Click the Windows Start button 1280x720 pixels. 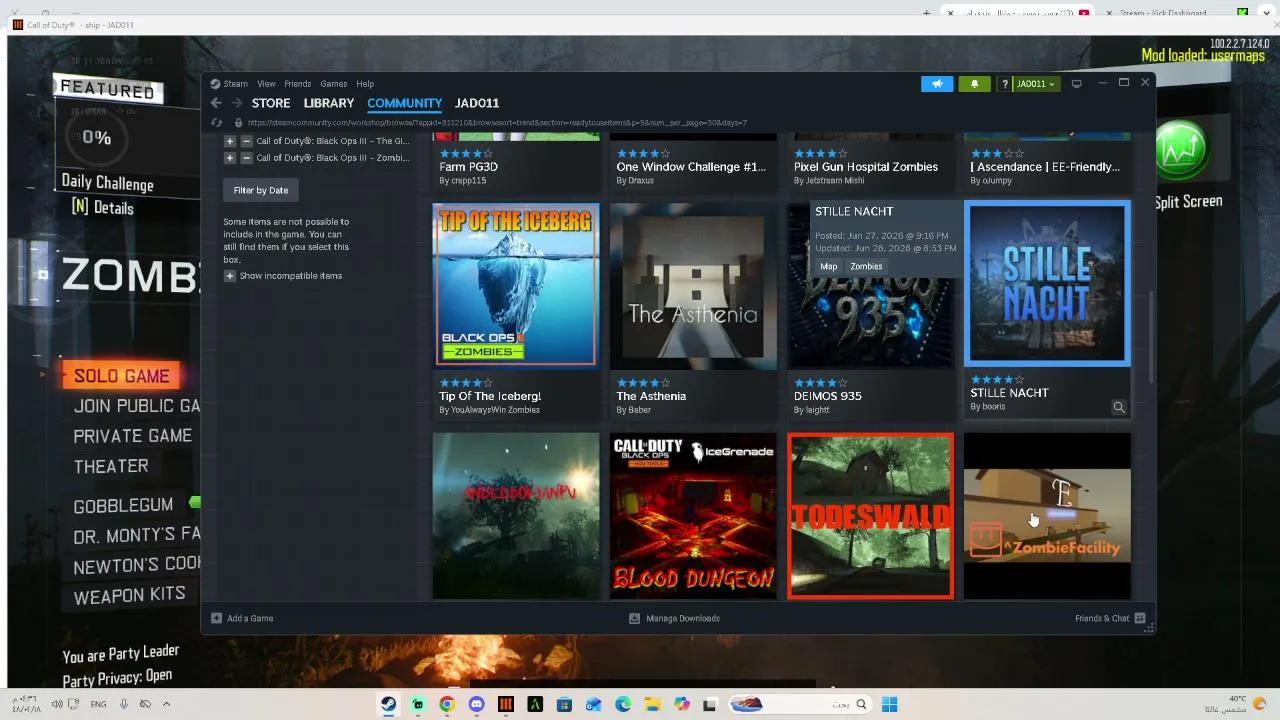click(889, 704)
